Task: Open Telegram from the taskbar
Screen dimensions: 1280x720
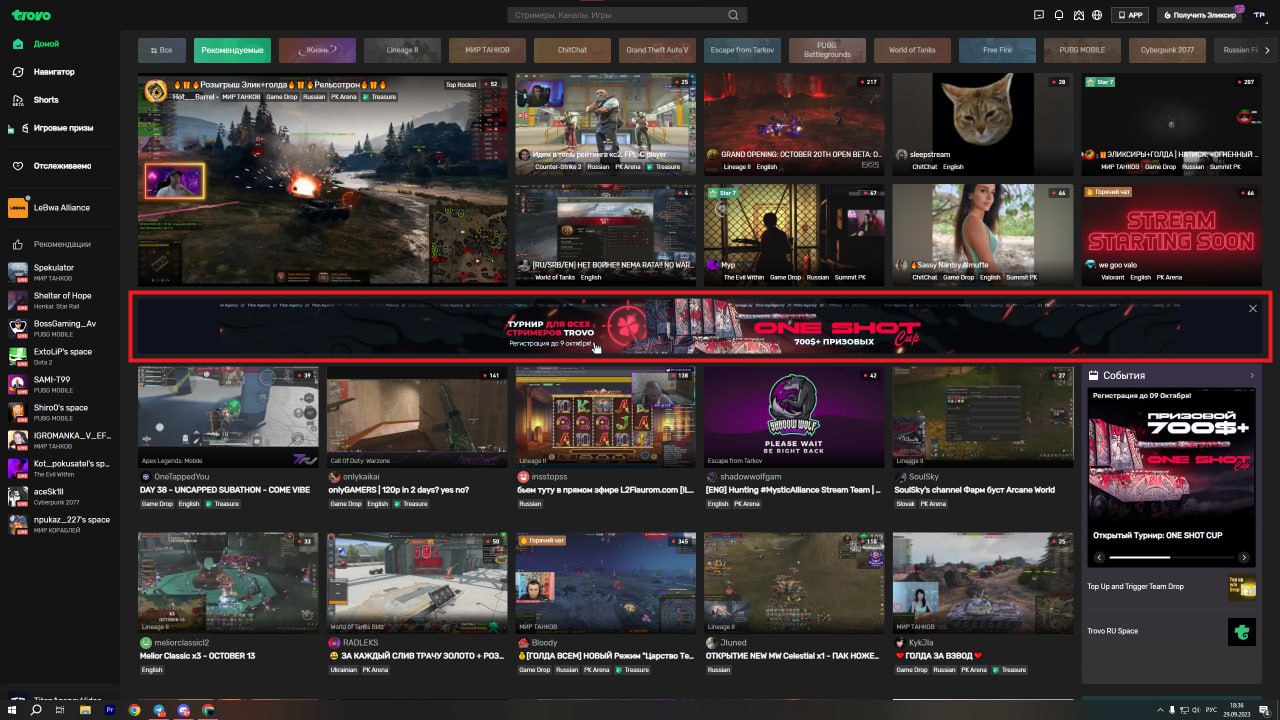Action: (x=159, y=710)
